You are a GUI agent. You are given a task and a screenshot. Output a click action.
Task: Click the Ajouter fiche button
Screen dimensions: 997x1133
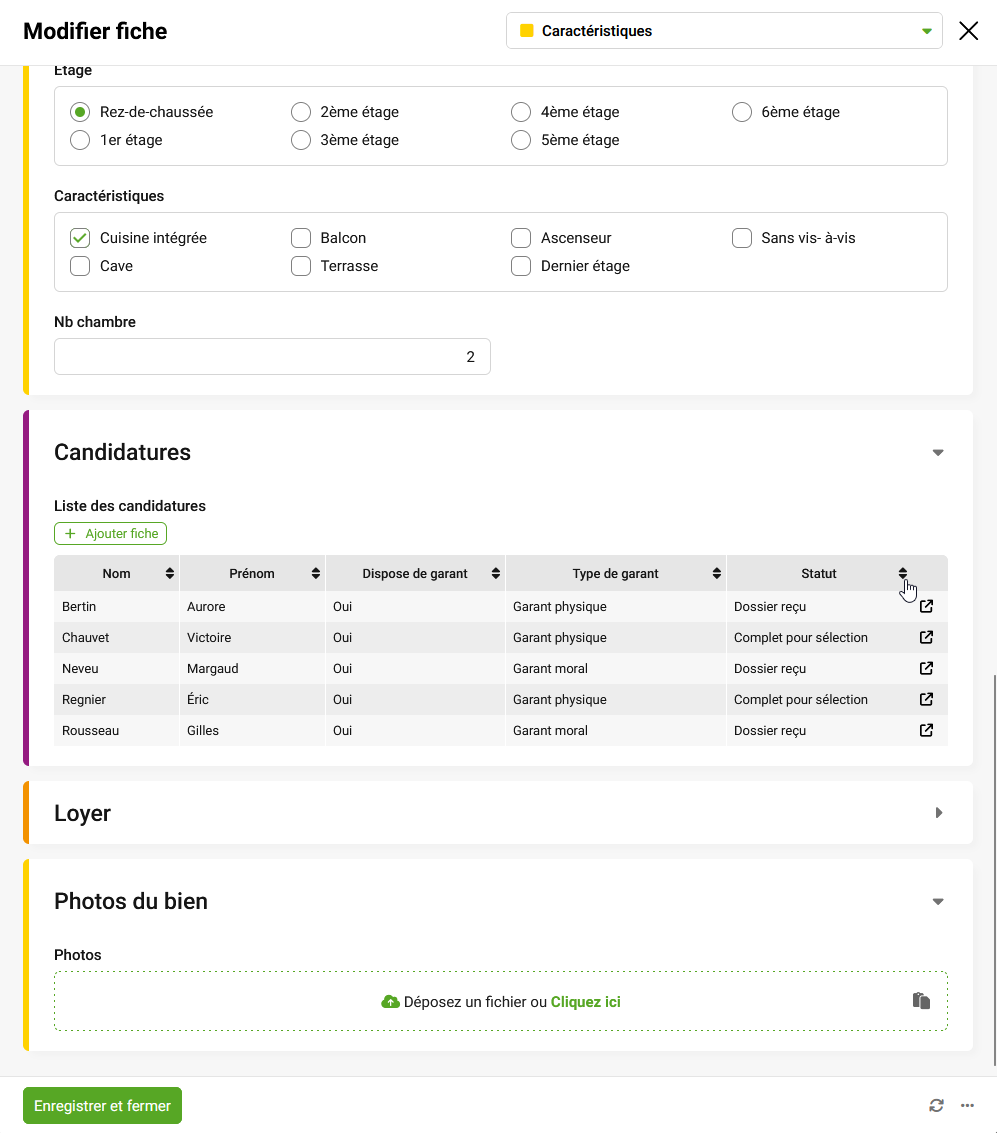pyautogui.click(x=111, y=533)
